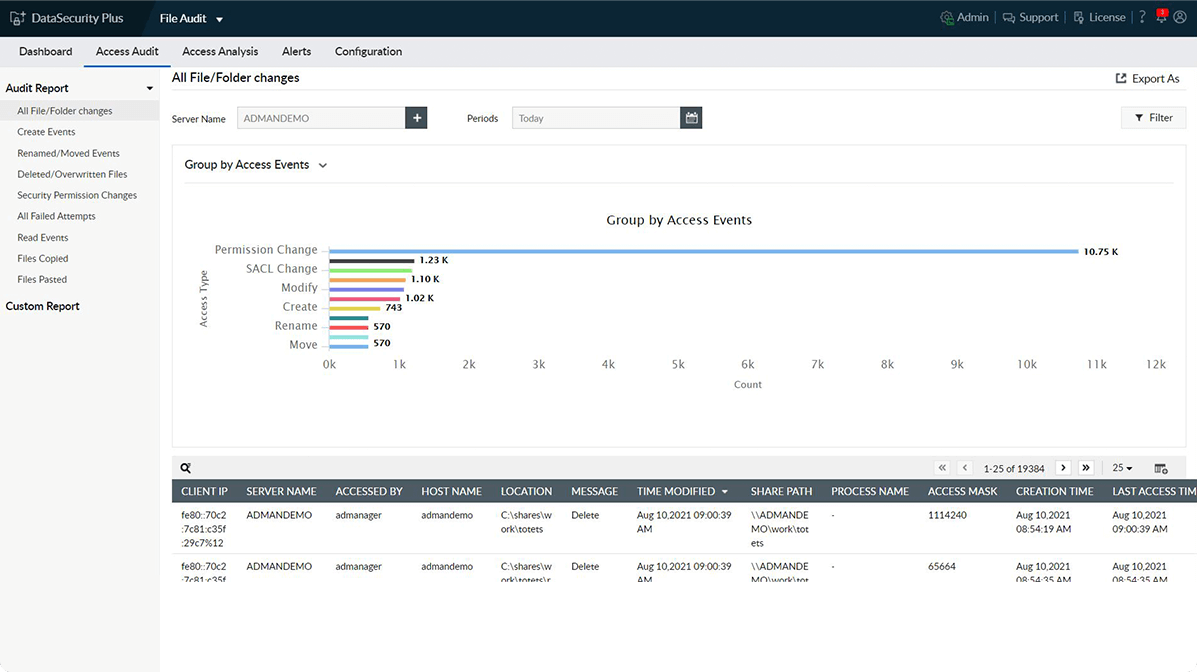Click the Server Name input field
Image resolution: width=1197 pixels, height=672 pixels.
[320, 117]
